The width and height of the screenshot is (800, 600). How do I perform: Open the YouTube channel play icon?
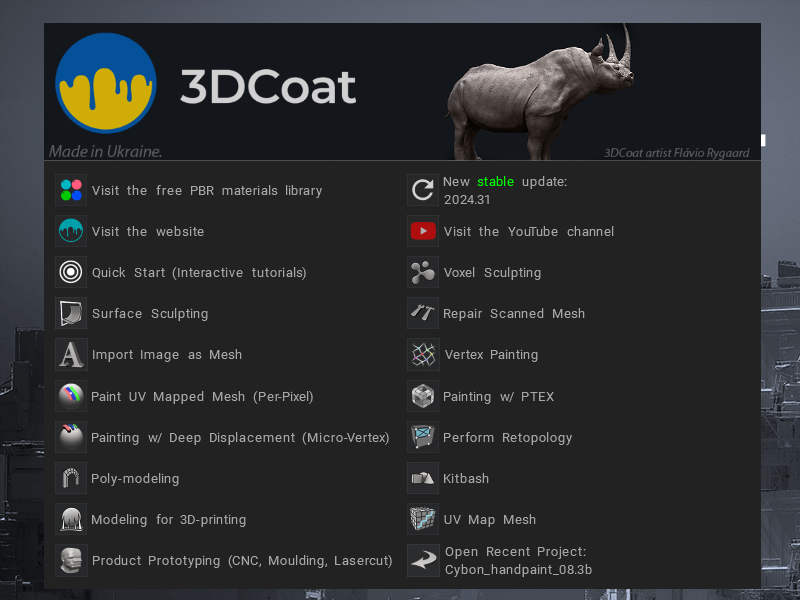click(x=423, y=231)
